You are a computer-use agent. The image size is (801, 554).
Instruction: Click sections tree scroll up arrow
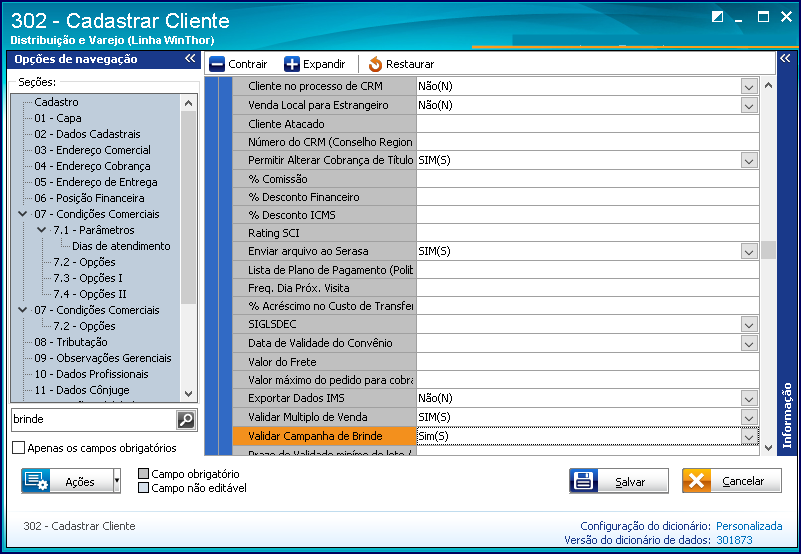pyautogui.click(x=189, y=103)
